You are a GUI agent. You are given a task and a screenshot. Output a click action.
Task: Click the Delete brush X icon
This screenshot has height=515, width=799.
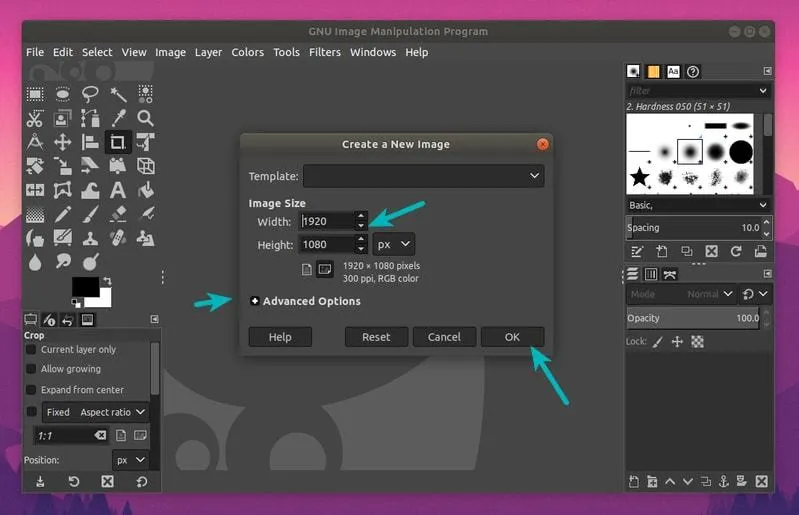(711, 251)
